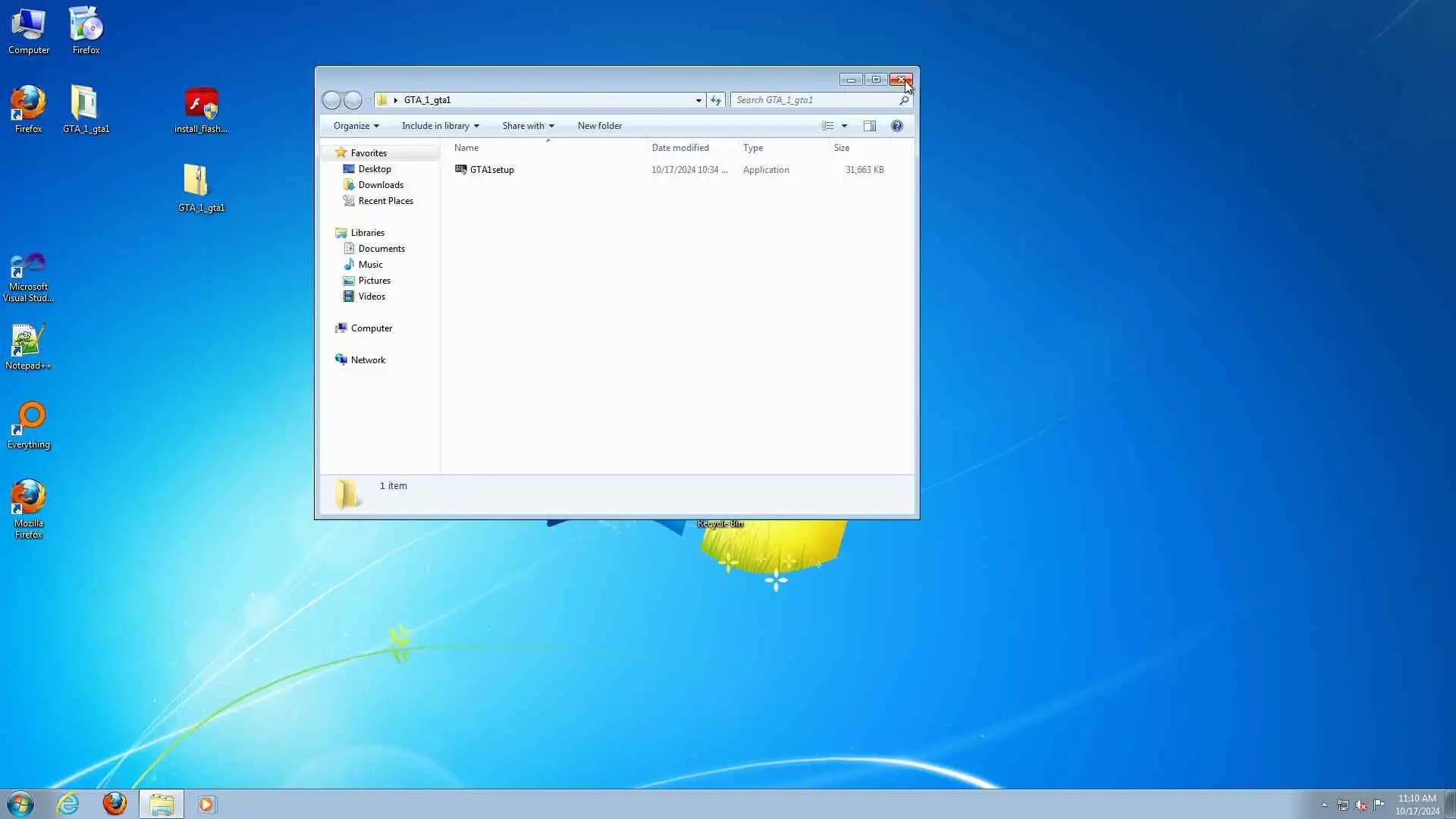Click the Search GTA_1_gta1 field
The width and height of the screenshot is (1456, 819).
point(815,100)
